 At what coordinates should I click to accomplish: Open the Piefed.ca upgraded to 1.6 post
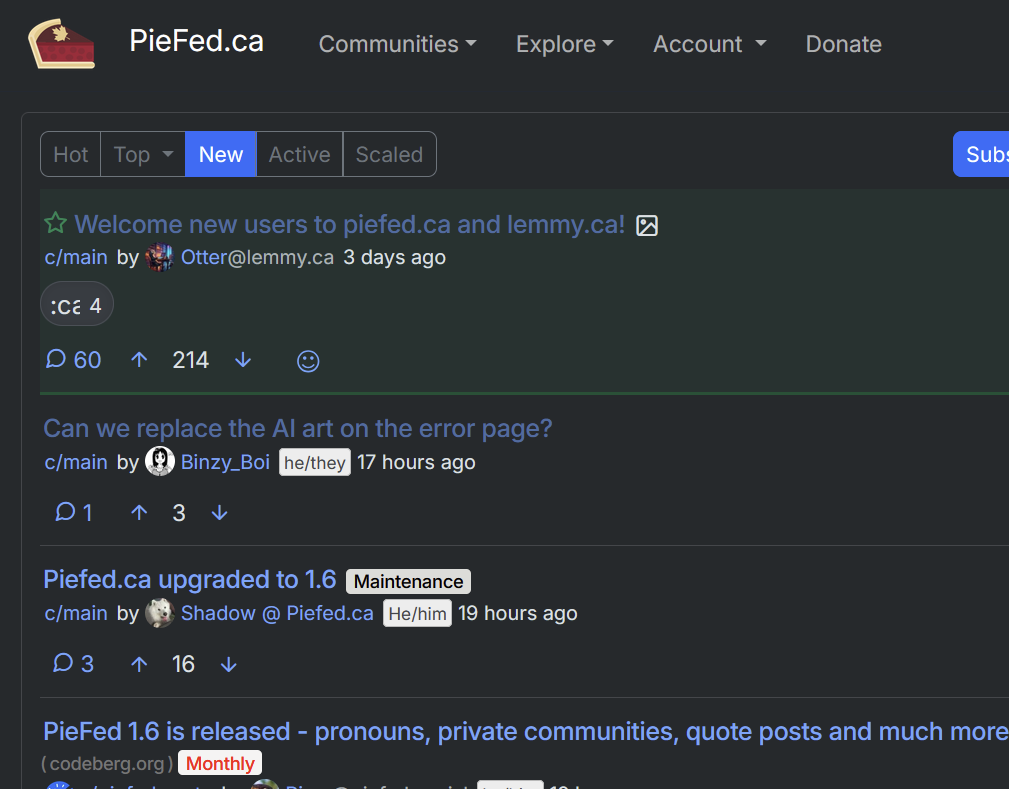190,580
